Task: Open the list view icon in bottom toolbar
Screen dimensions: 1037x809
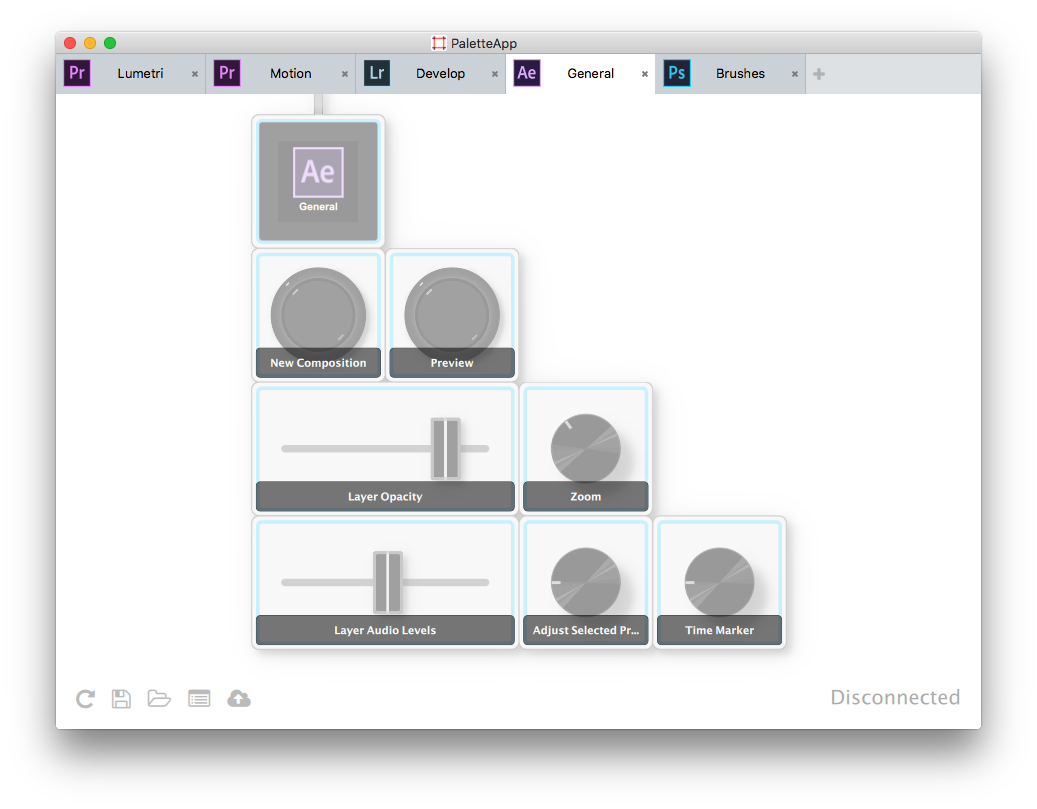Action: coord(199,699)
